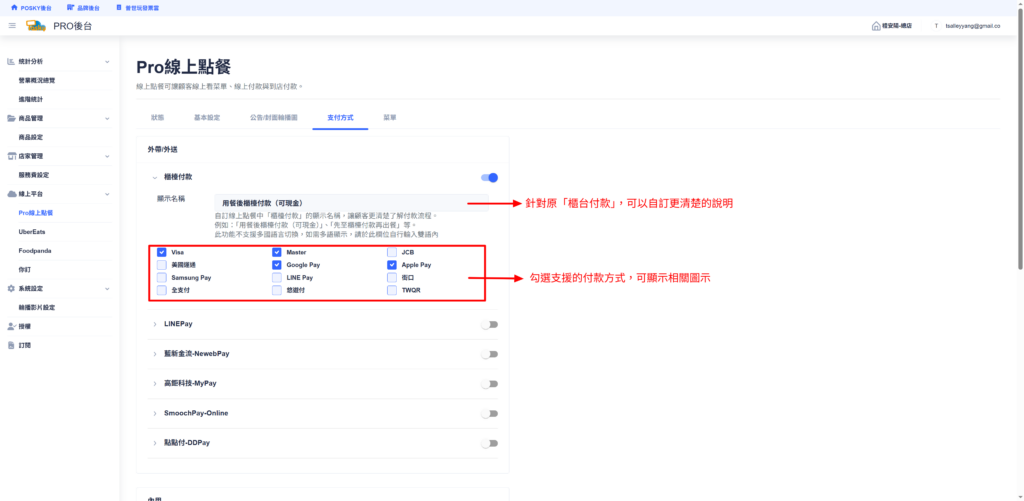Expand the NewebPay section chevron
Image resolution: width=1024 pixels, height=501 pixels.
pyautogui.click(x=155, y=353)
